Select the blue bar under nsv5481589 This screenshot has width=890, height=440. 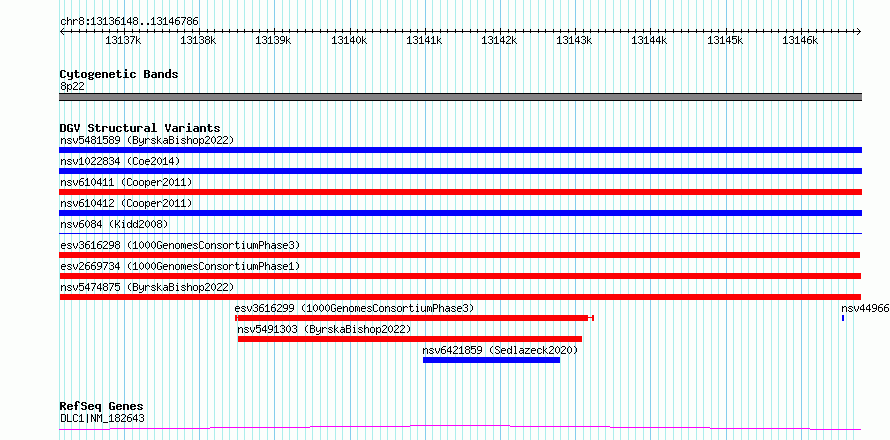pyautogui.click(x=460, y=150)
